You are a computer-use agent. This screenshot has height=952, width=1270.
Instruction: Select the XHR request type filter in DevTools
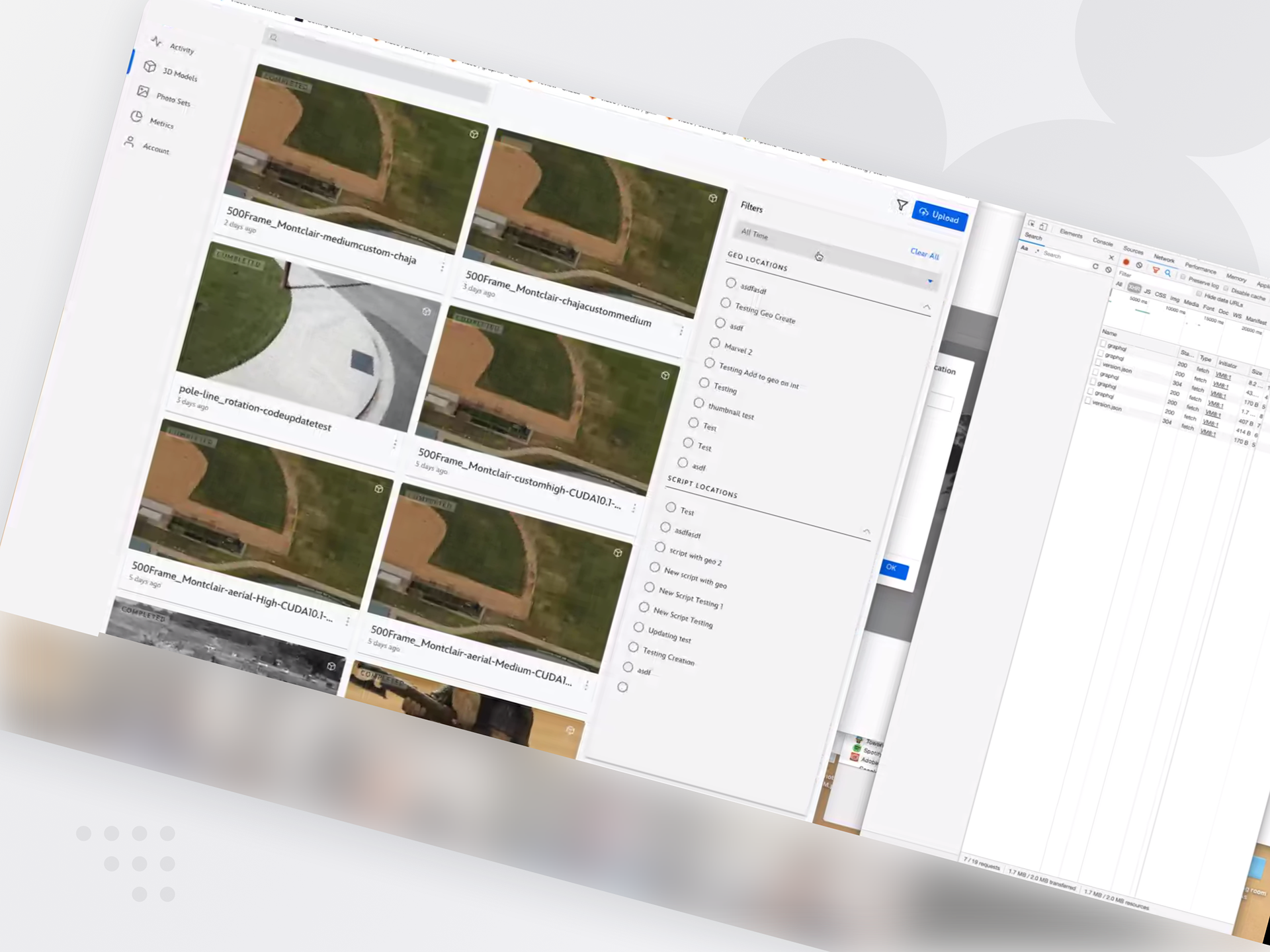click(x=1134, y=288)
